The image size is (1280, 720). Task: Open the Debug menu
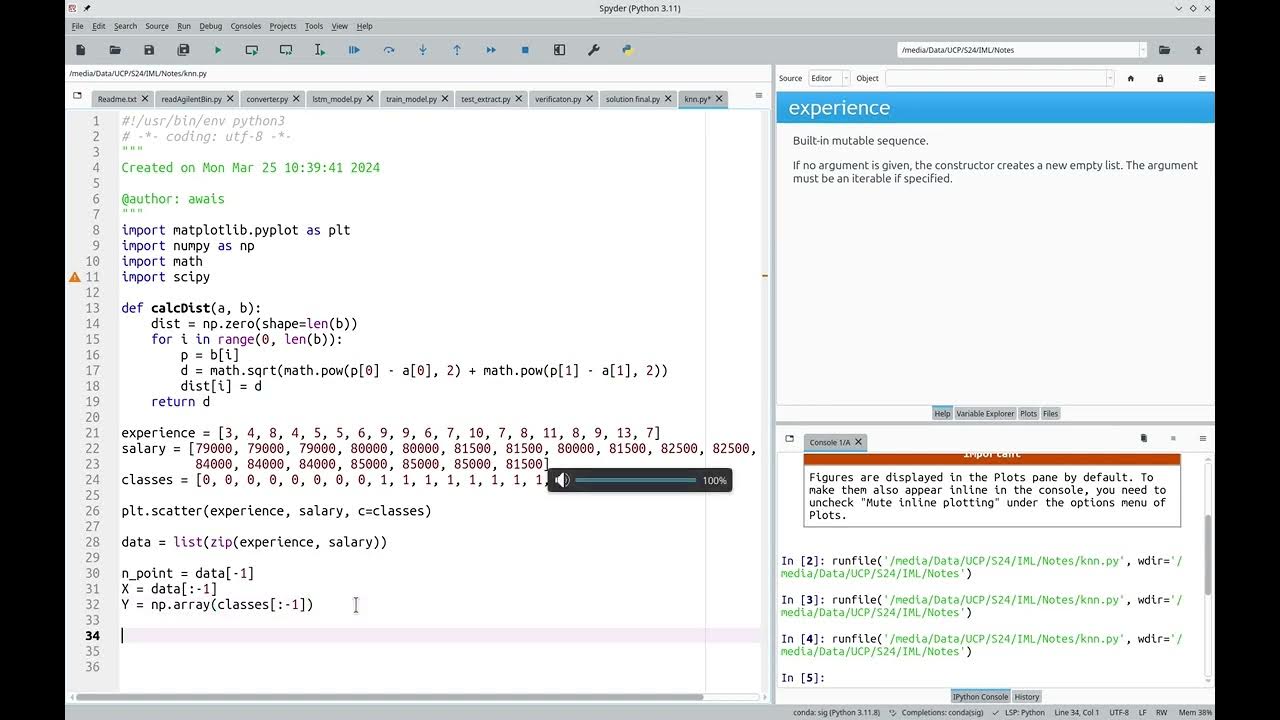pyautogui.click(x=211, y=26)
